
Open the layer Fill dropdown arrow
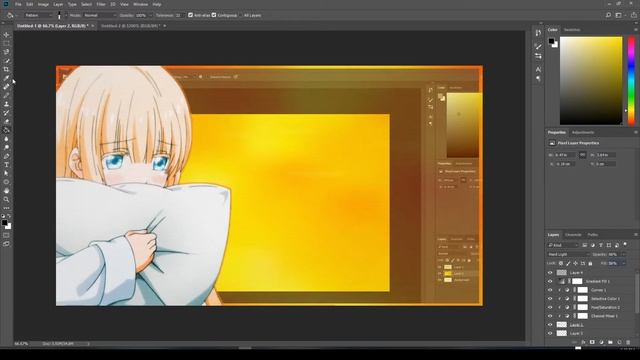pos(623,264)
